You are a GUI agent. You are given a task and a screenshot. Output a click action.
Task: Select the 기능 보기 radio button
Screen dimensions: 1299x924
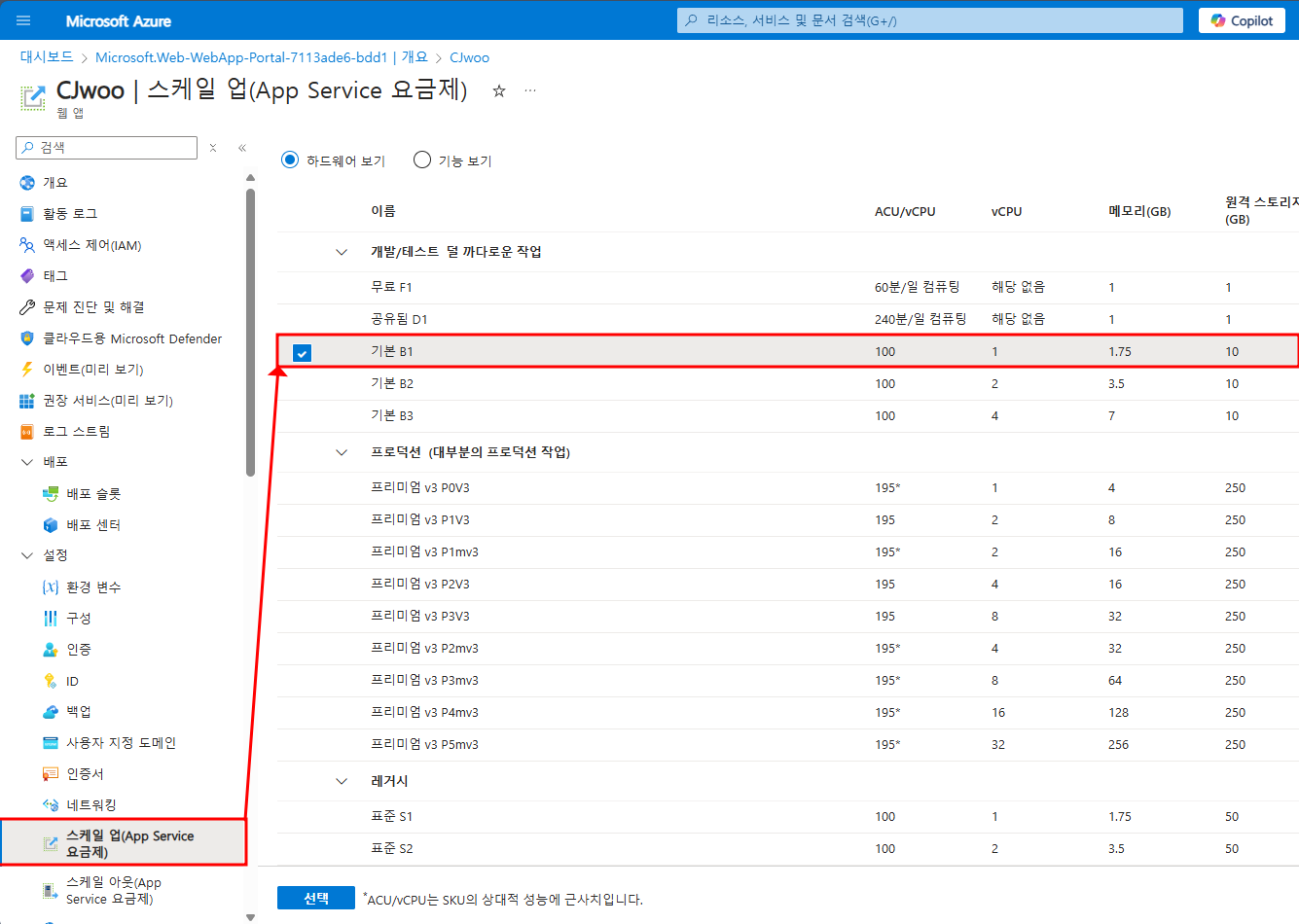point(422,160)
